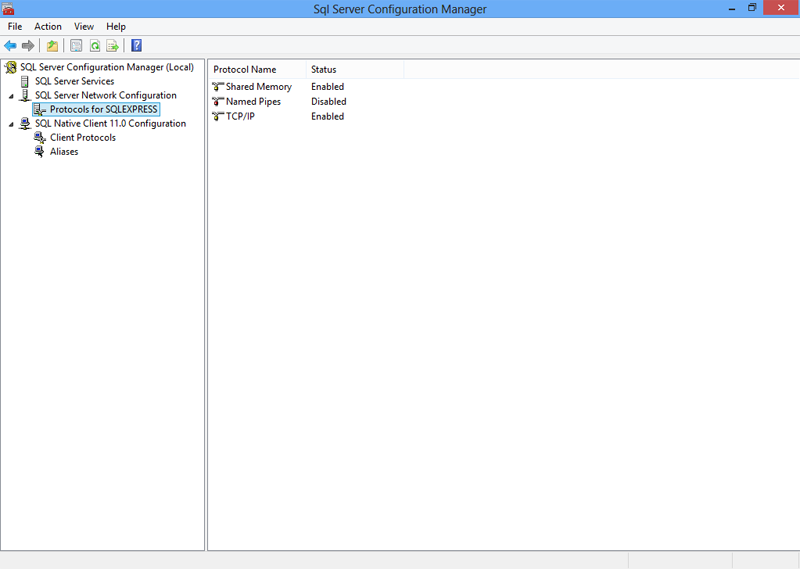Restore down the Configuration Manager window
The image size is (800, 569).
click(752, 8)
